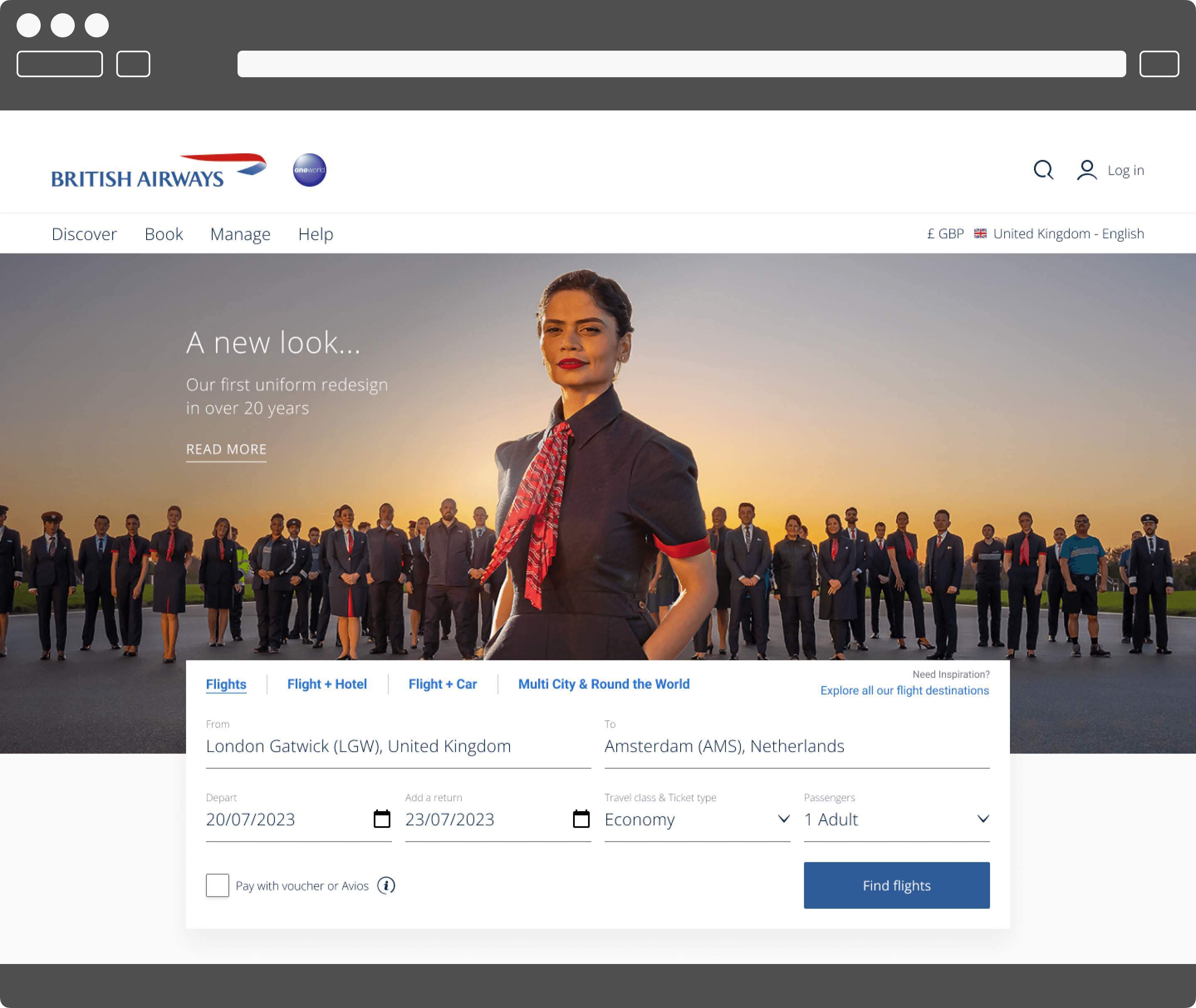Open the Depart date calendar icon
The image size is (1196, 1008).
coord(382,819)
